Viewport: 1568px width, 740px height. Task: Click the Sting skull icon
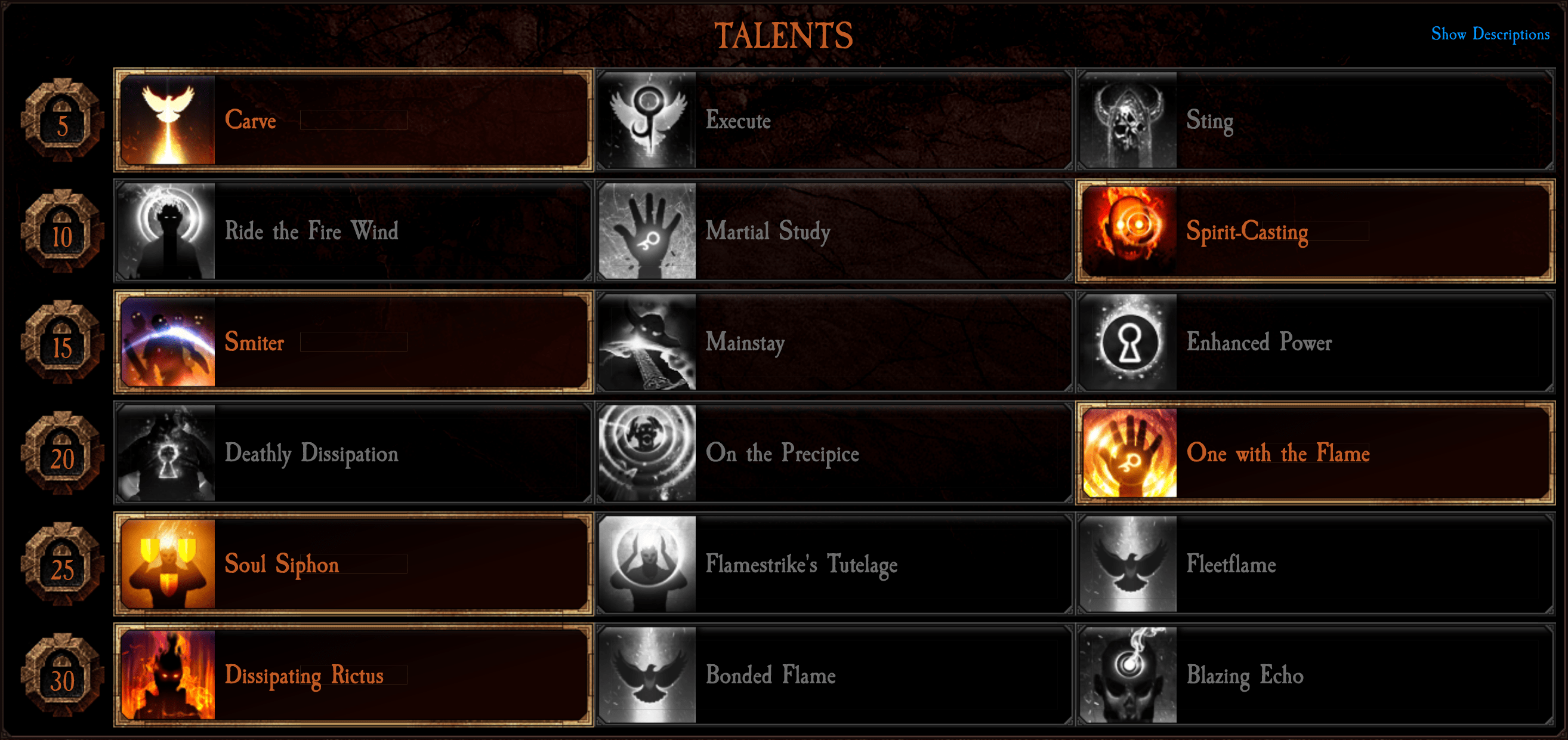1128,120
